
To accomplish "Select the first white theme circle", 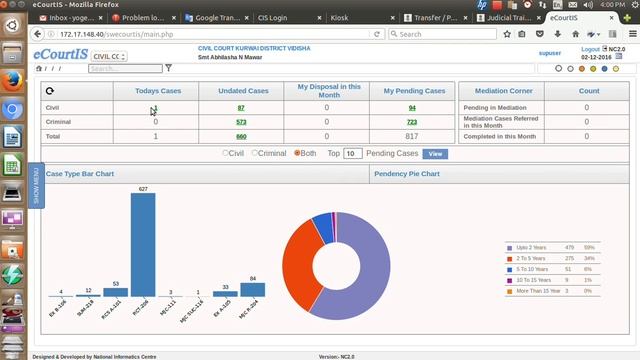I will [x=558, y=69].
